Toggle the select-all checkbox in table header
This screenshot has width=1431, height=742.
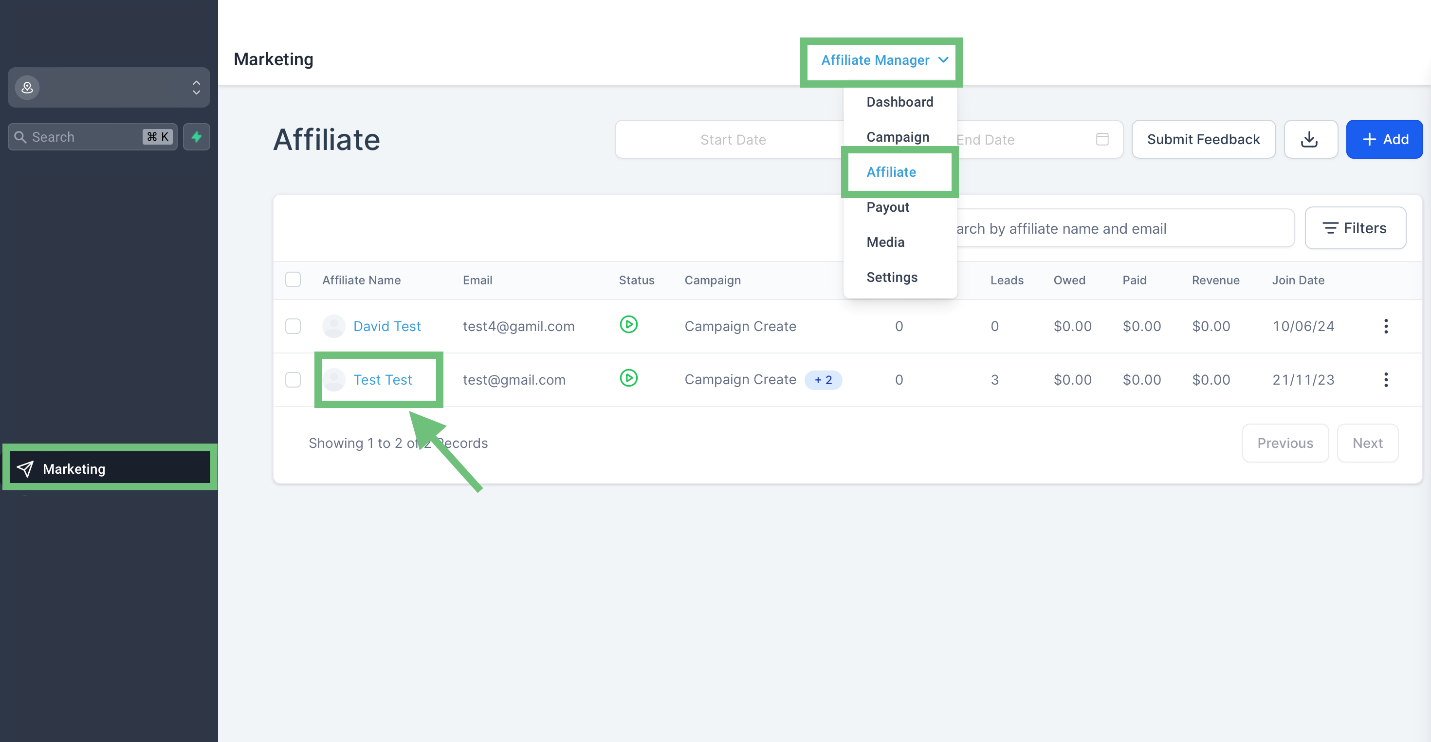point(293,280)
